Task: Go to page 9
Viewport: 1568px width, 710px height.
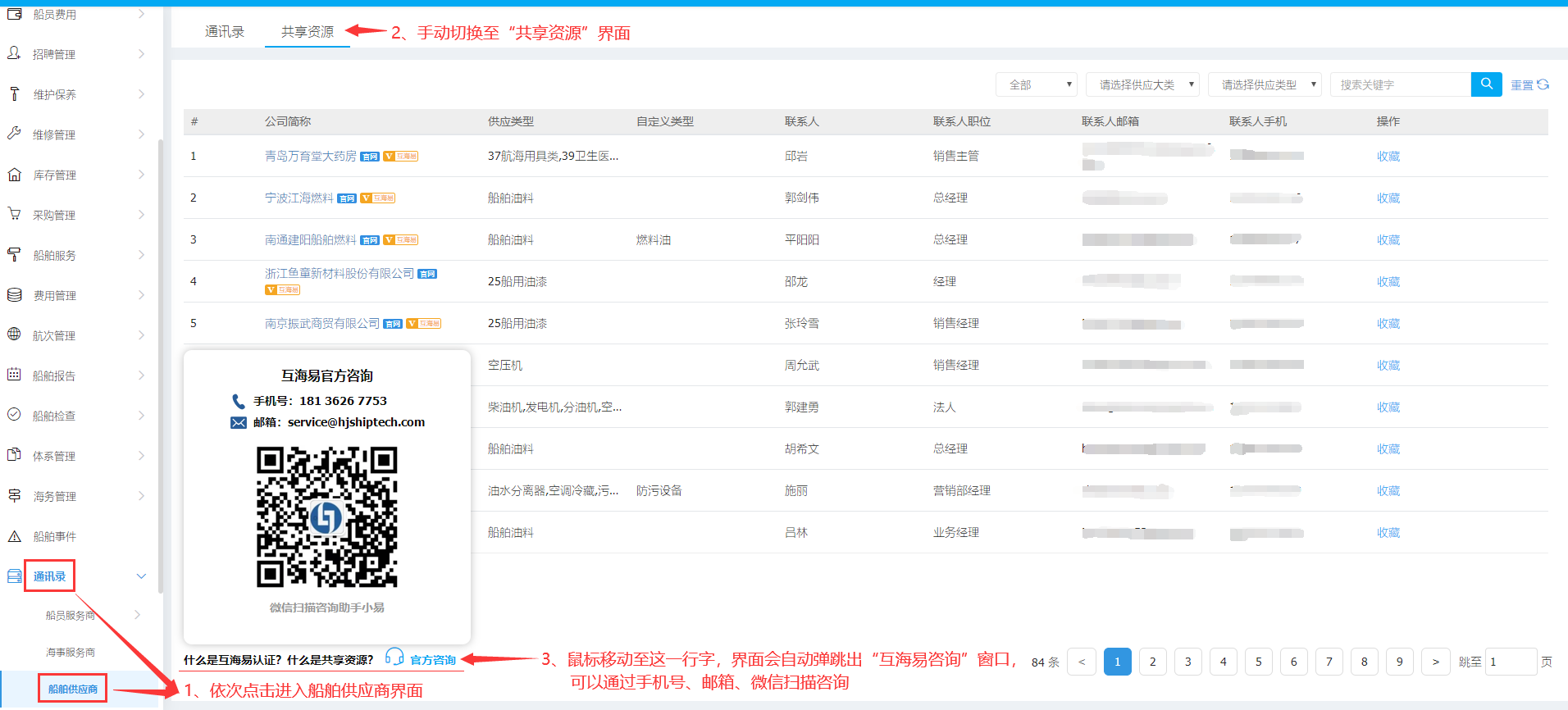Action: 1399,662
